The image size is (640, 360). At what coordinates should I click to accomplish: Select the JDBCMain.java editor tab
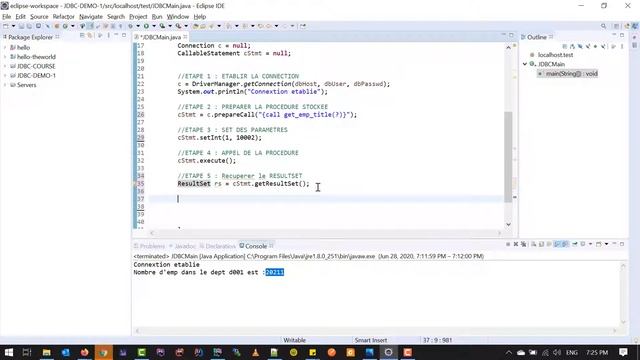[x=160, y=37]
